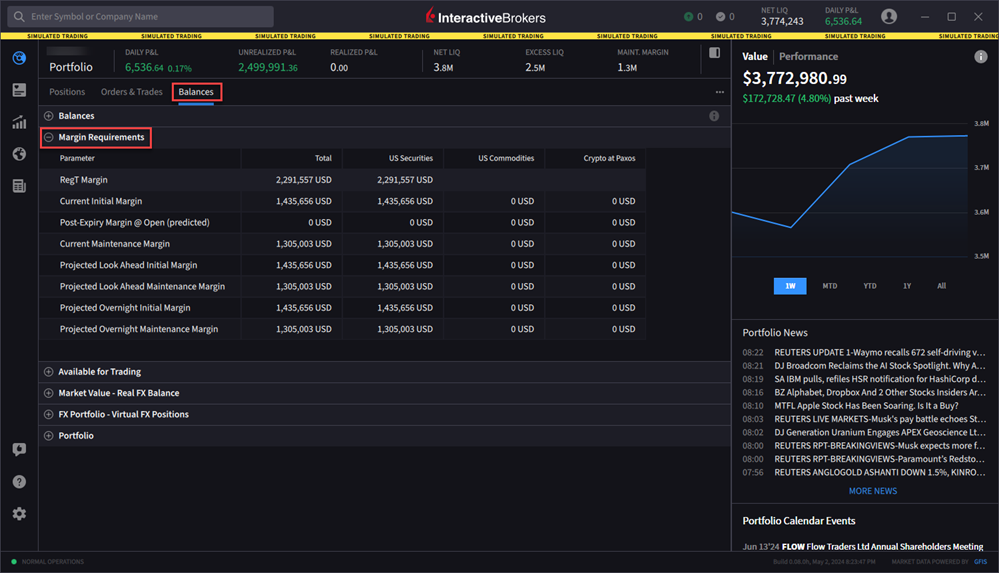
Task: Open the three-dots more options menu
Action: tap(719, 92)
